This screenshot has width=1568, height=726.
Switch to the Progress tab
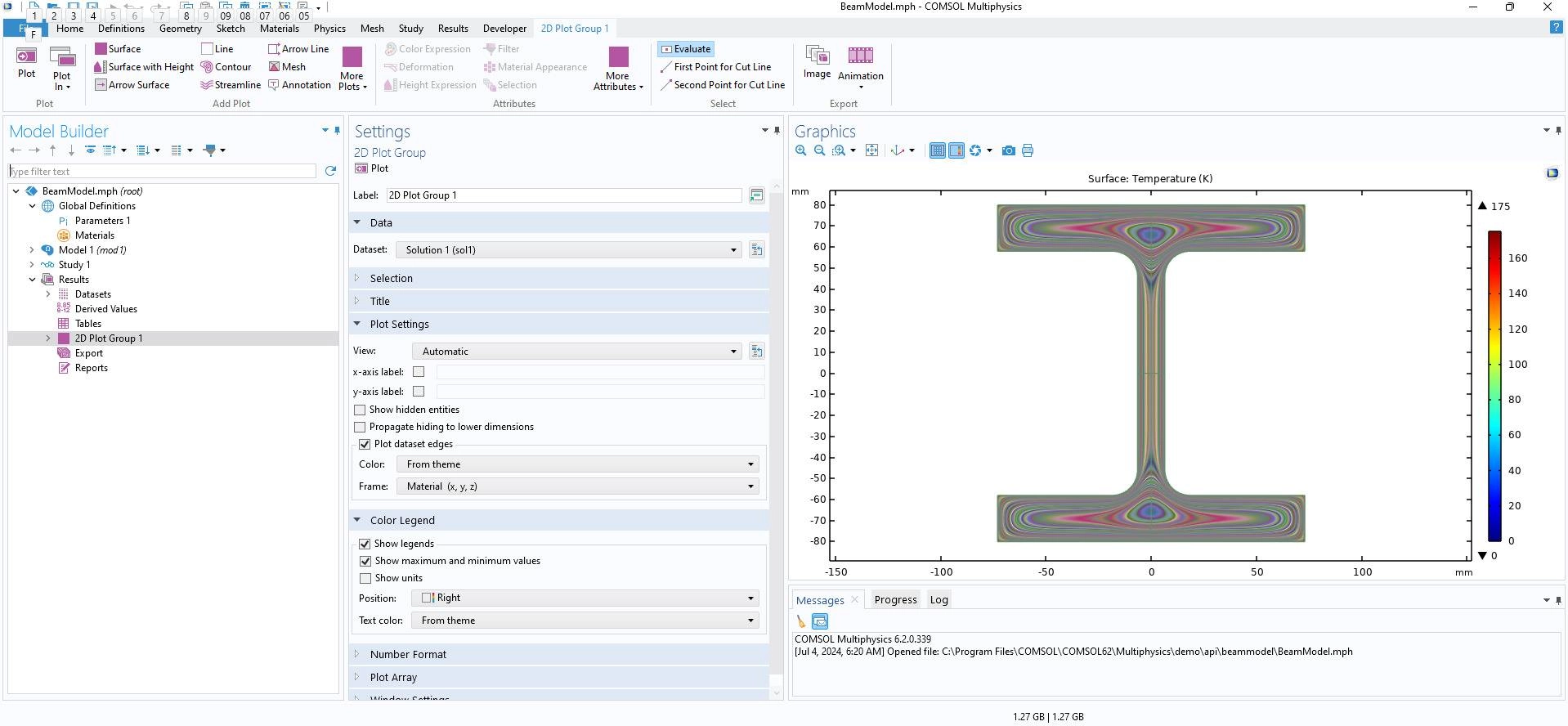pyautogui.click(x=895, y=599)
